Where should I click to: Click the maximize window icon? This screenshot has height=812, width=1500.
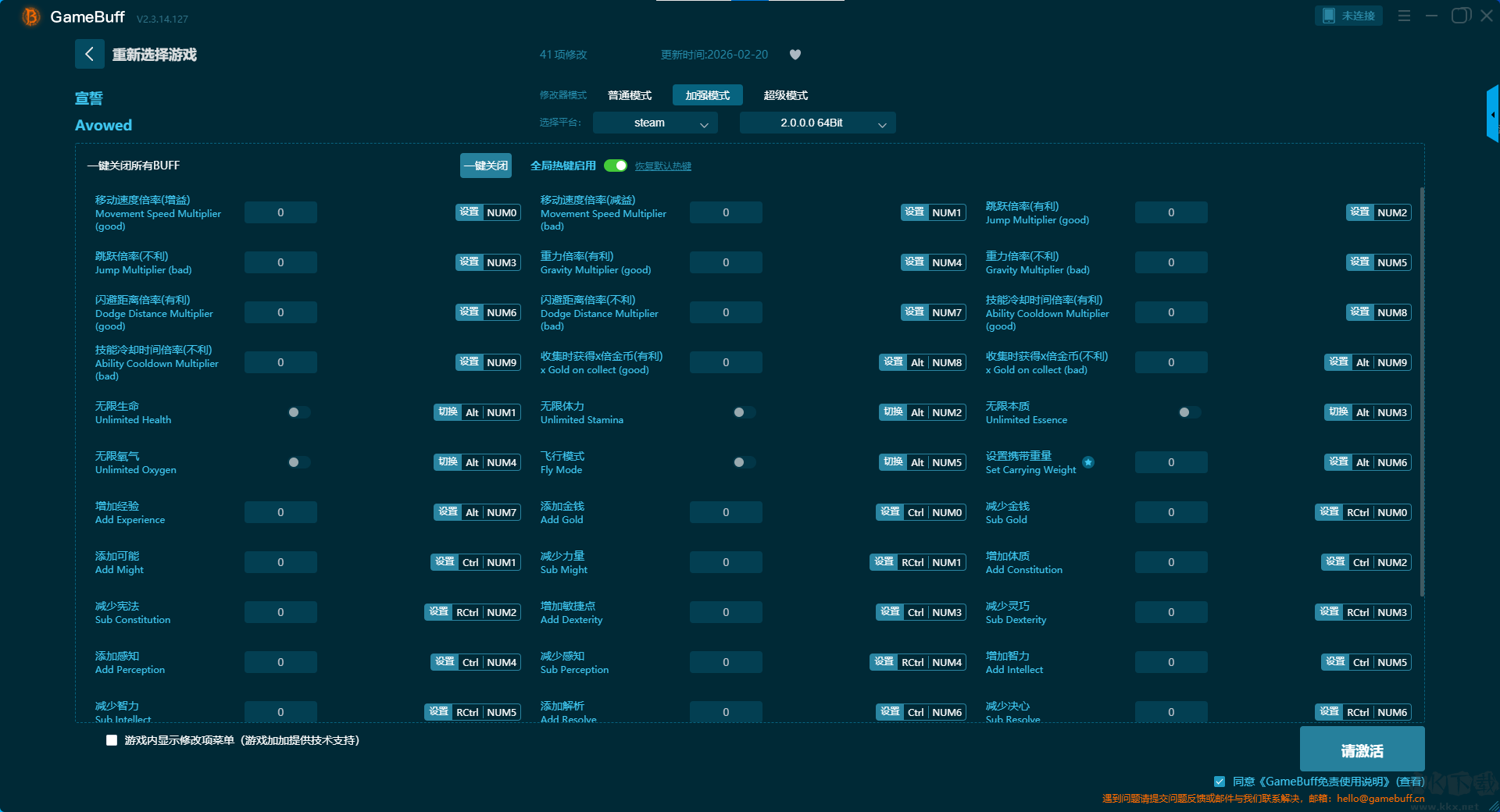[x=1460, y=16]
